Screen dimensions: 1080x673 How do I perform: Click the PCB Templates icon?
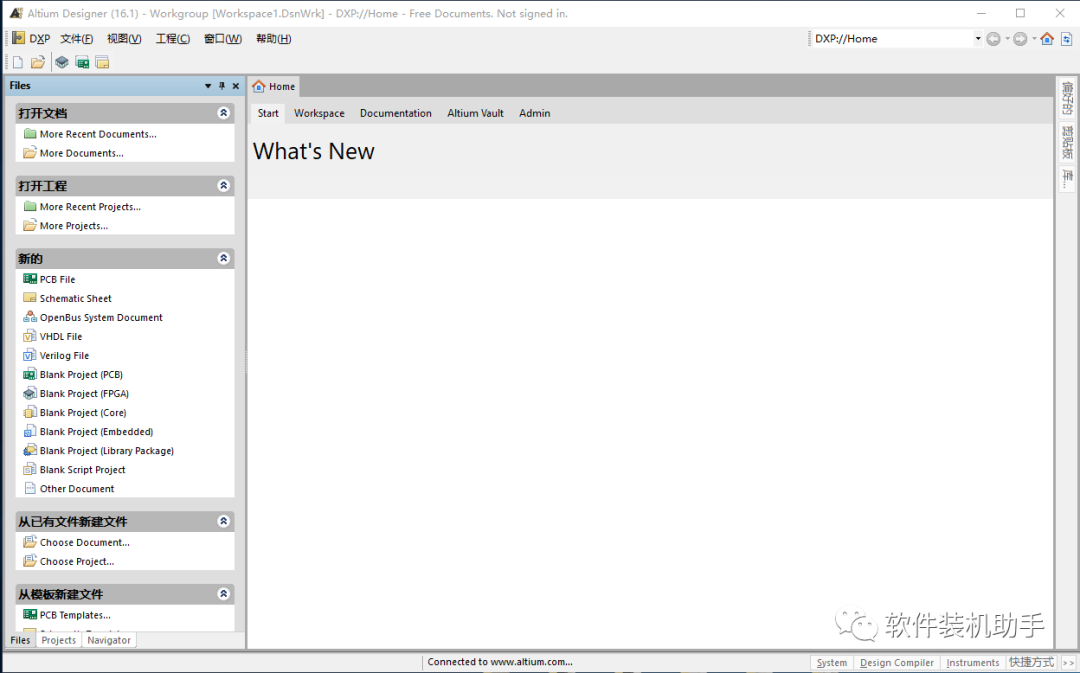30,614
